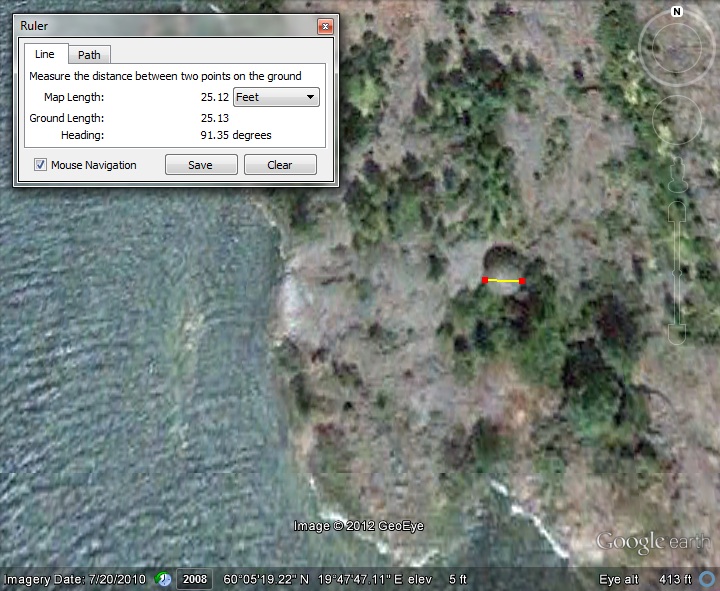The width and height of the screenshot is (720, 591).
Task: Switch to the Path tab
Action: [x=89, y=55]
